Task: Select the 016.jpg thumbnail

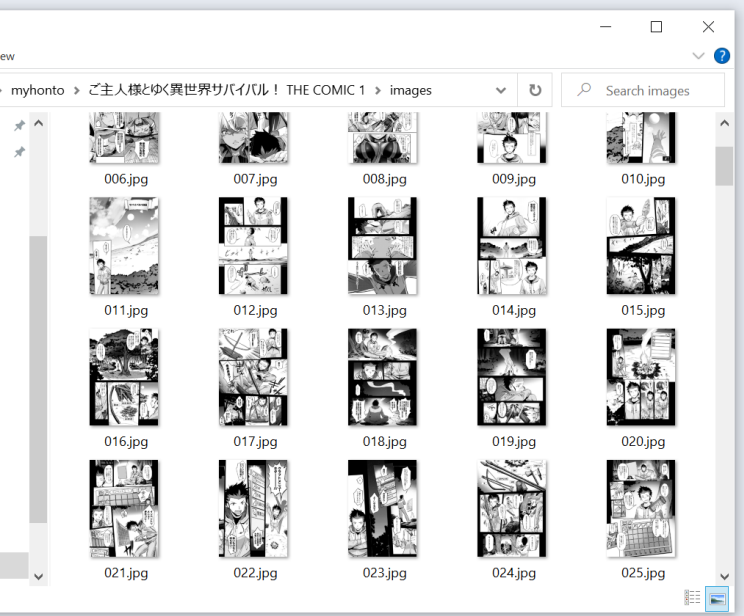Action: tap(124, 377)
